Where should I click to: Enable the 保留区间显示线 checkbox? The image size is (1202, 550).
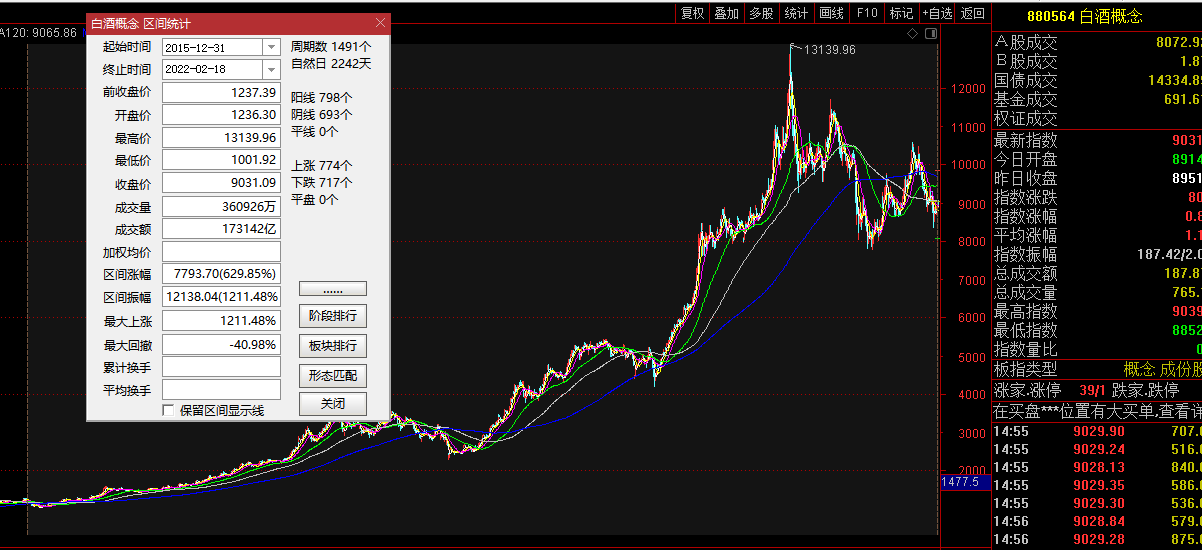(168, 410)
